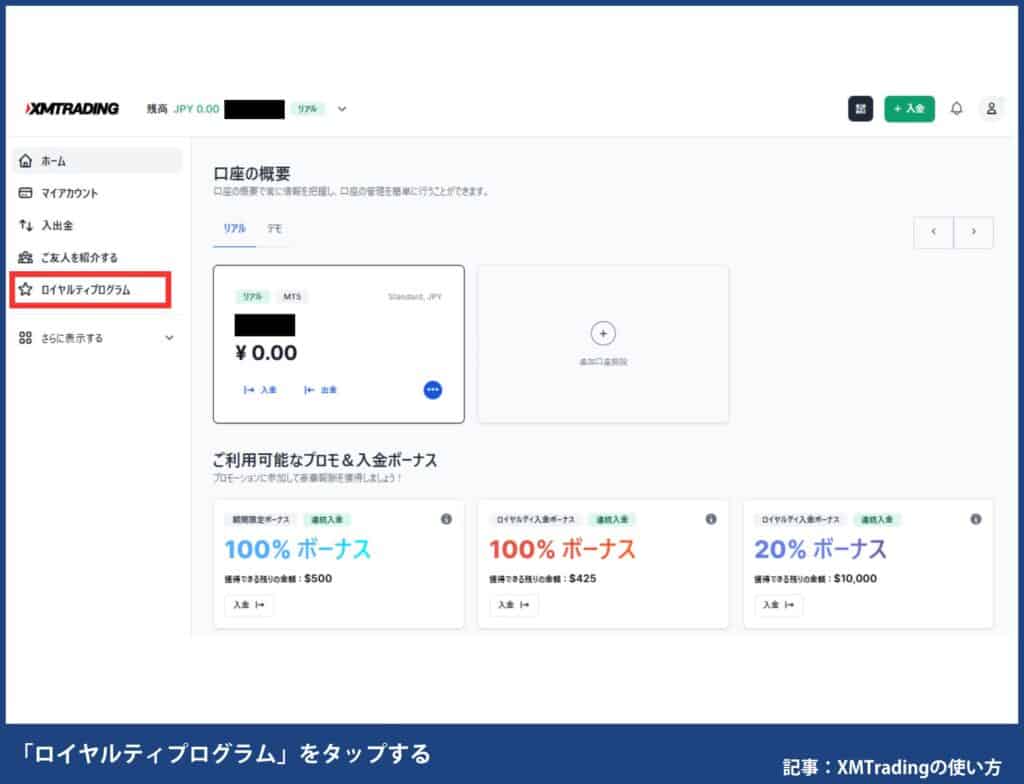Open 入出金 in the sidebar
The width and height of the screenshot is (1024, 784).
pos(97,225)
